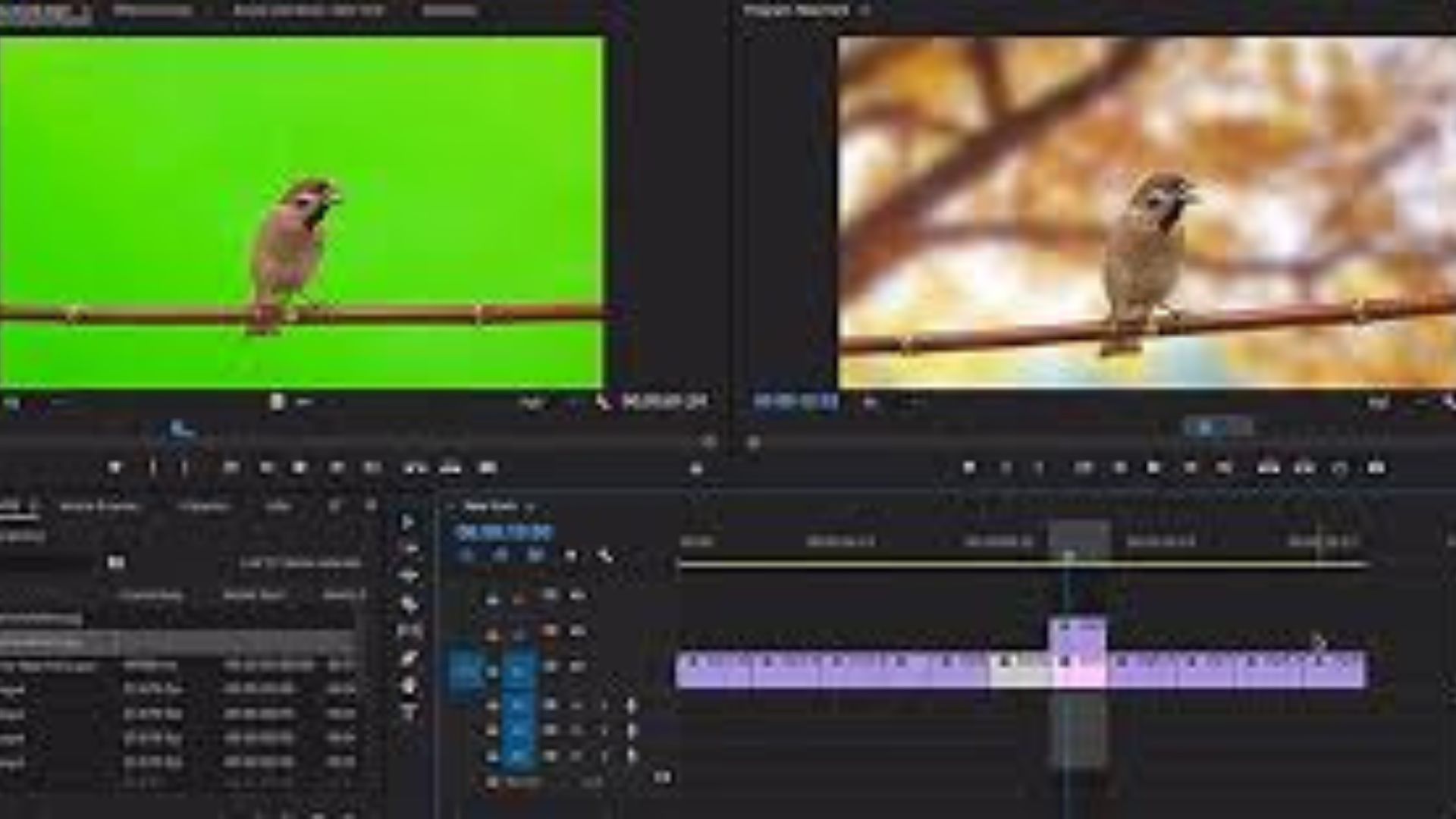Select the Ripple Edit tool
The image size is (1456, 819).
click(x=409, y=576)
